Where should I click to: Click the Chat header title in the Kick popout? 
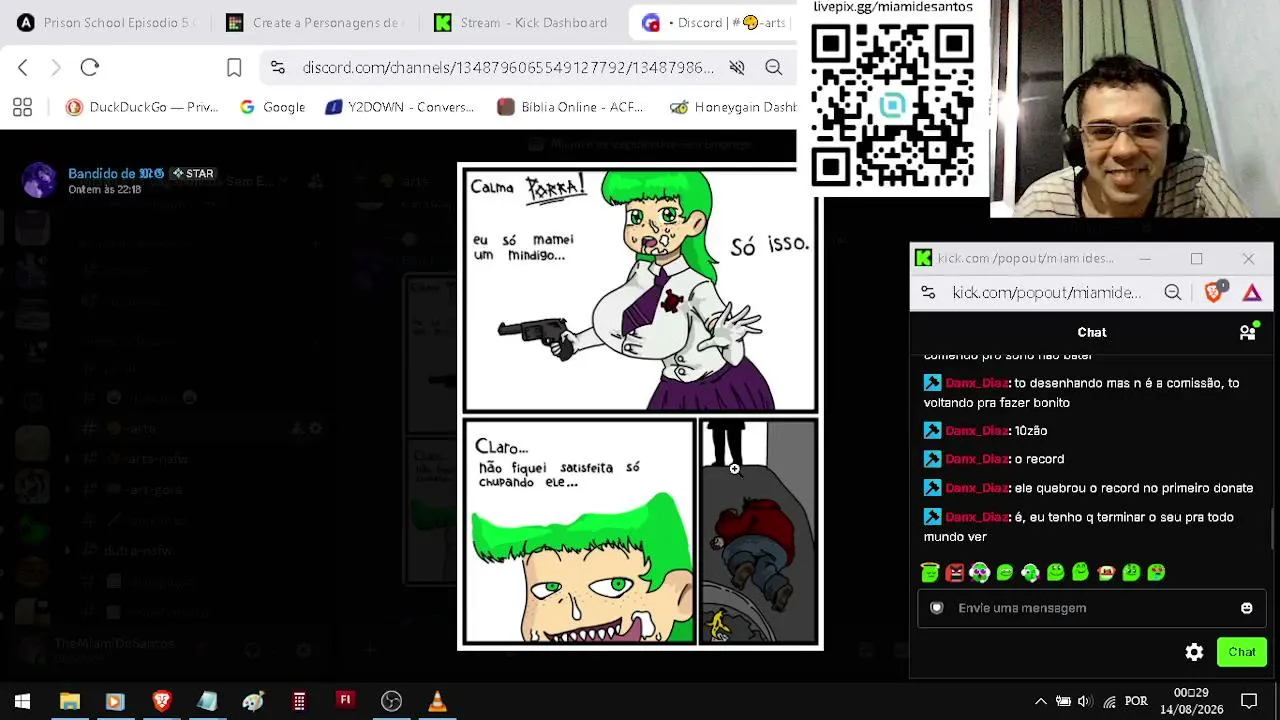(x=1092, y=332)
